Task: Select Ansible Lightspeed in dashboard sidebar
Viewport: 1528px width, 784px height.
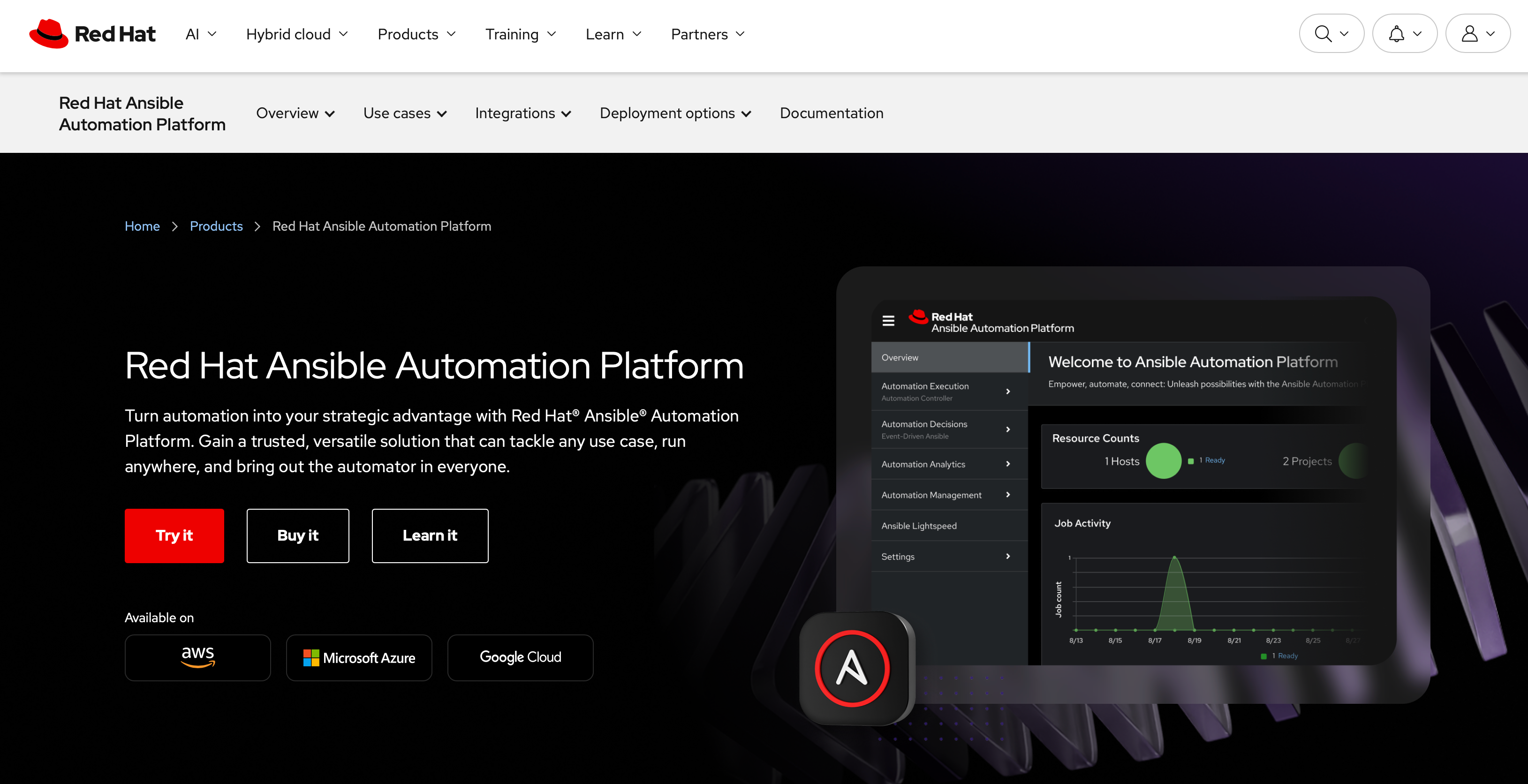Action: pyautogui.click(x=950, y=526)
